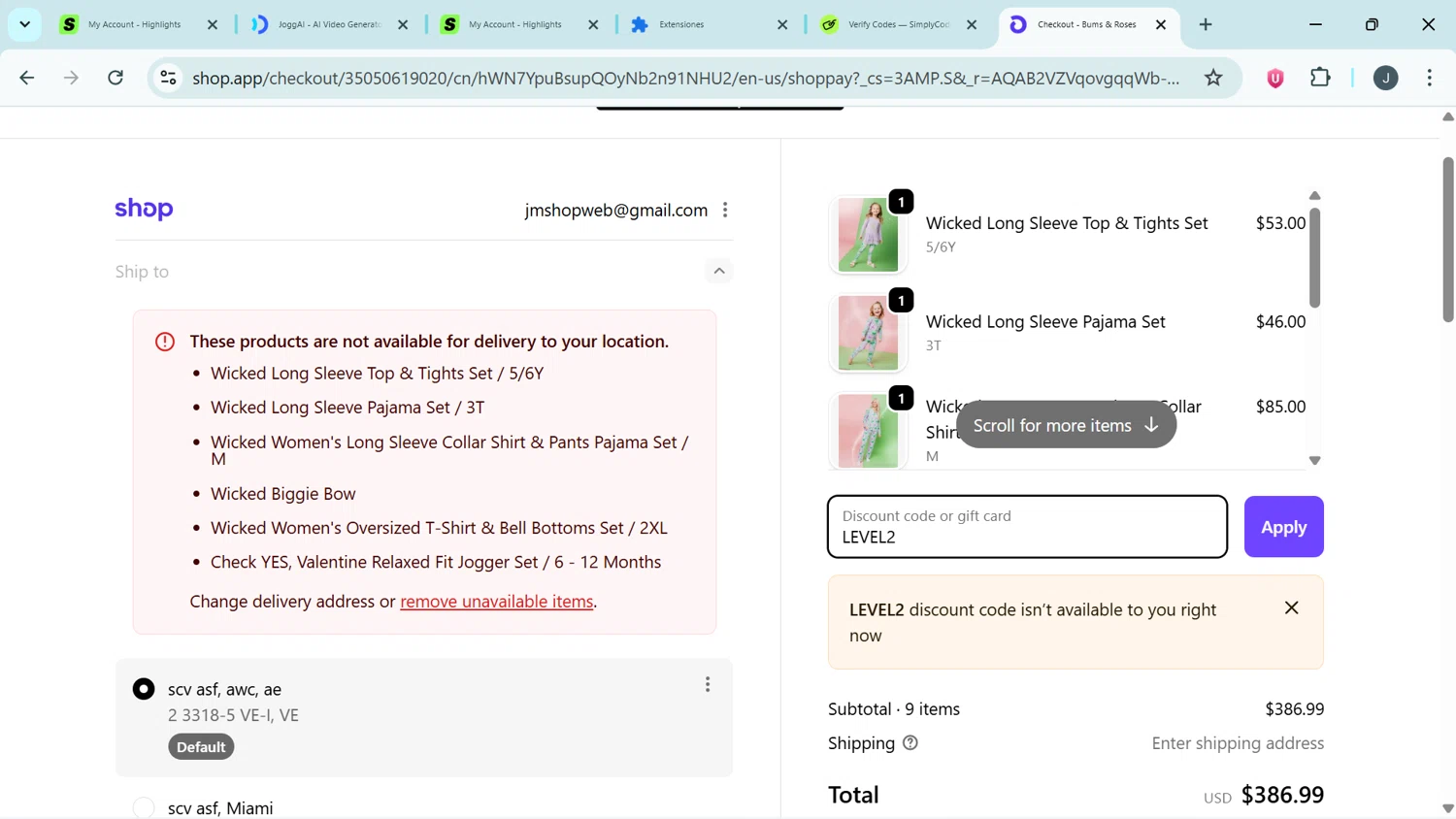Click Scroll for more items button
The width and height of the screenshot is (1456, 819).
click(1066, 425)
